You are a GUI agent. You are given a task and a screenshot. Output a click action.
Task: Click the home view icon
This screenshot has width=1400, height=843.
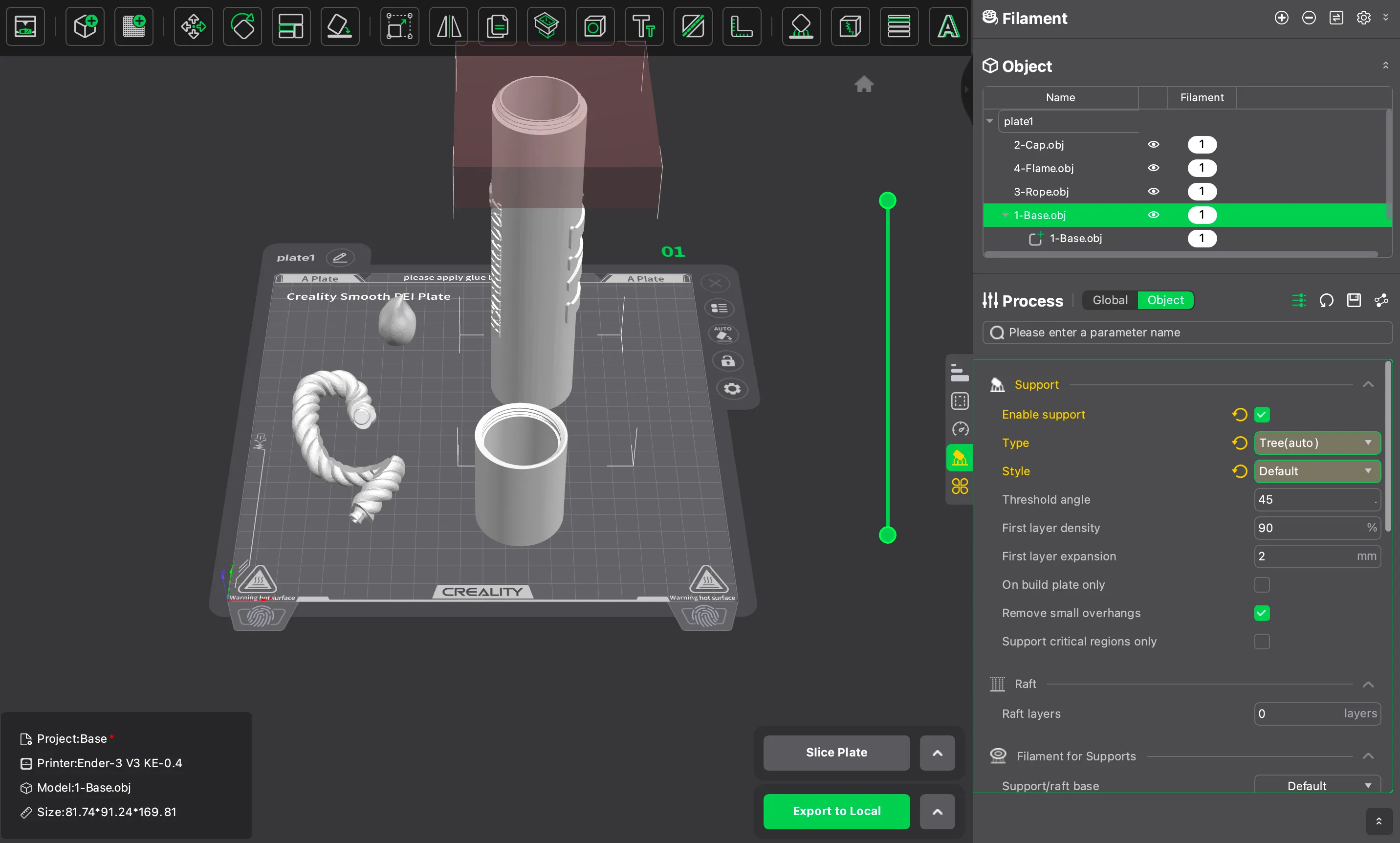pyautogui.click(x=864, y=84)
